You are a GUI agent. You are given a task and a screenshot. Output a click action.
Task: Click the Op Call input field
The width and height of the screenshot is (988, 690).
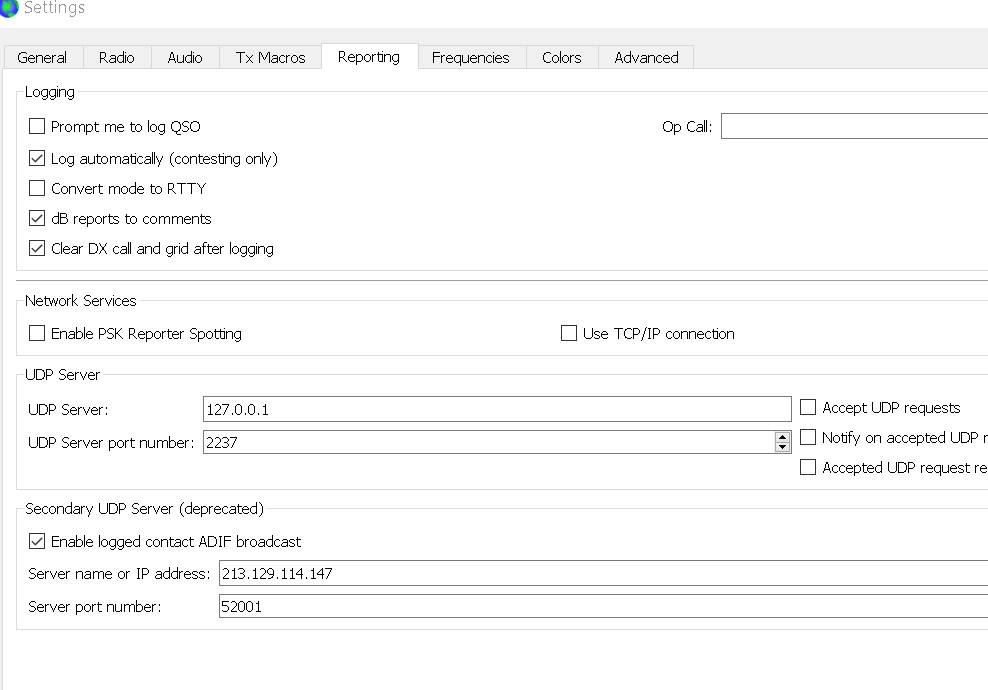click(x=853, y=127)
